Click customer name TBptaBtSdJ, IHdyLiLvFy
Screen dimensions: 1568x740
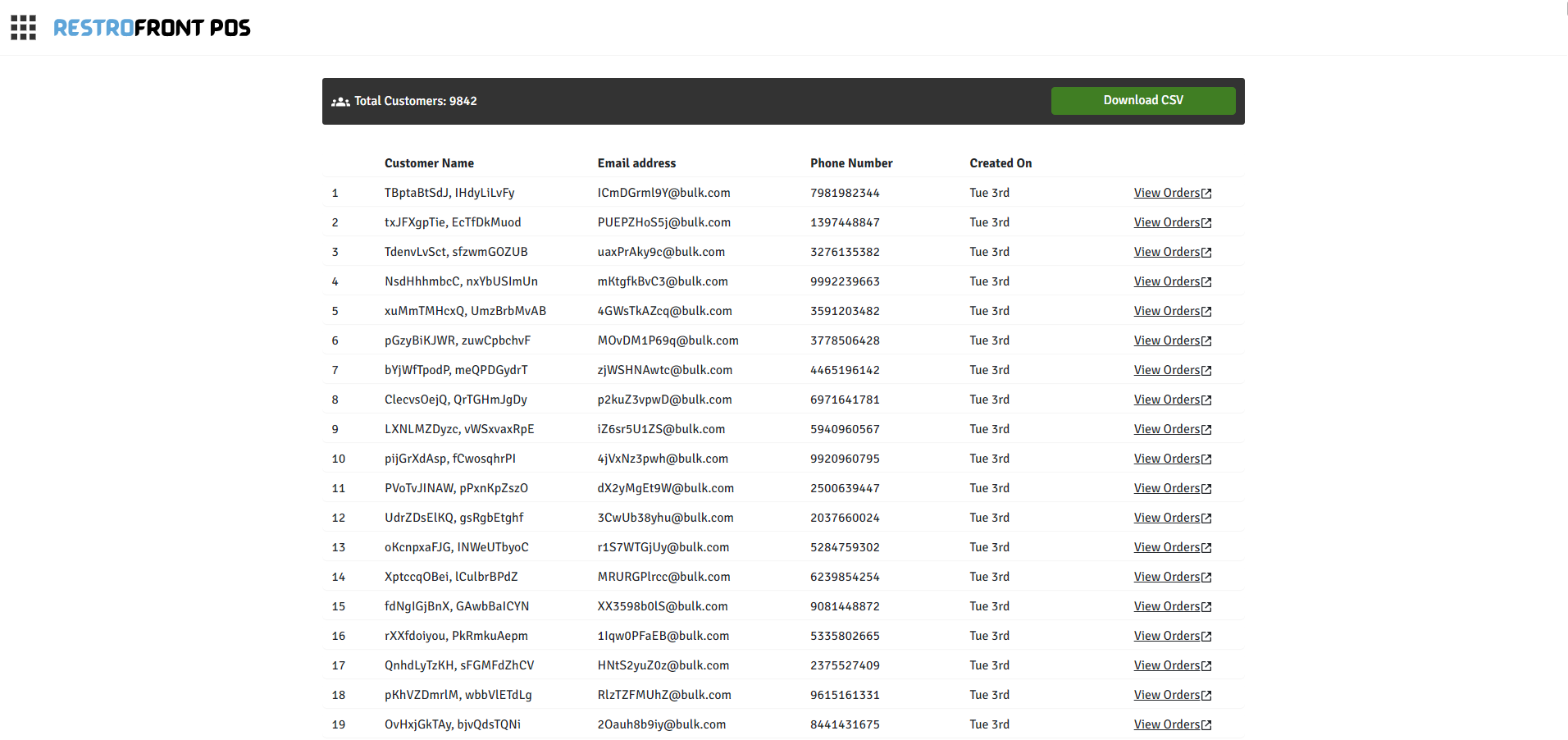pos(449,193)
